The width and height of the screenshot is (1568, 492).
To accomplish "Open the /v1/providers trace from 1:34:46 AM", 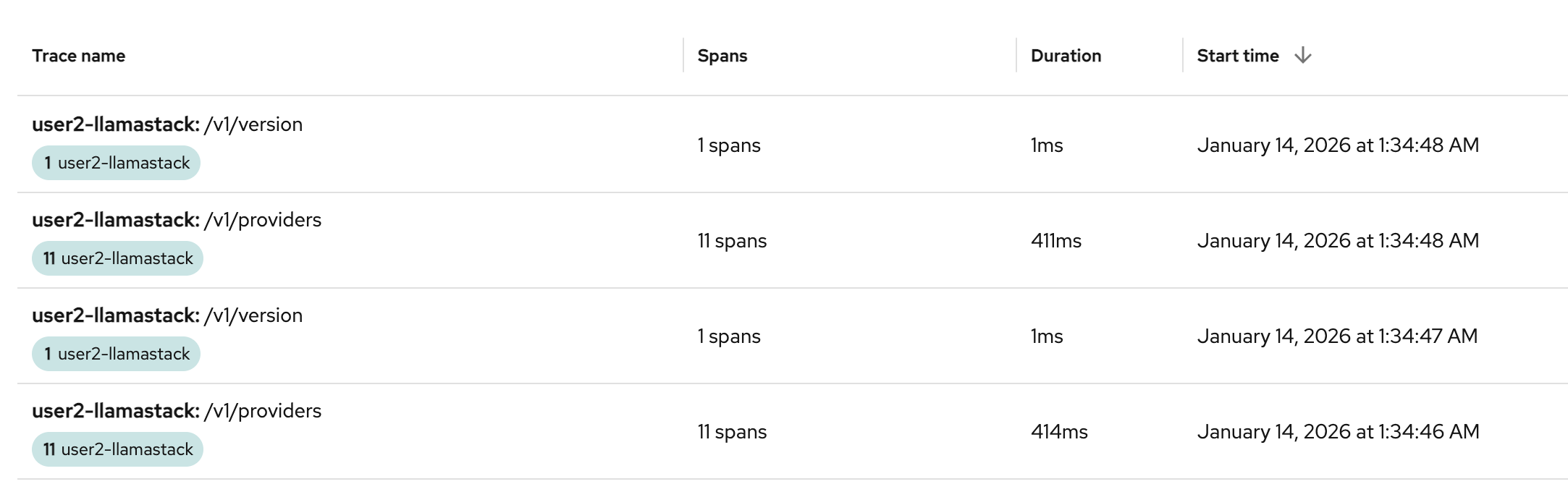I will (x=177, y=411).
